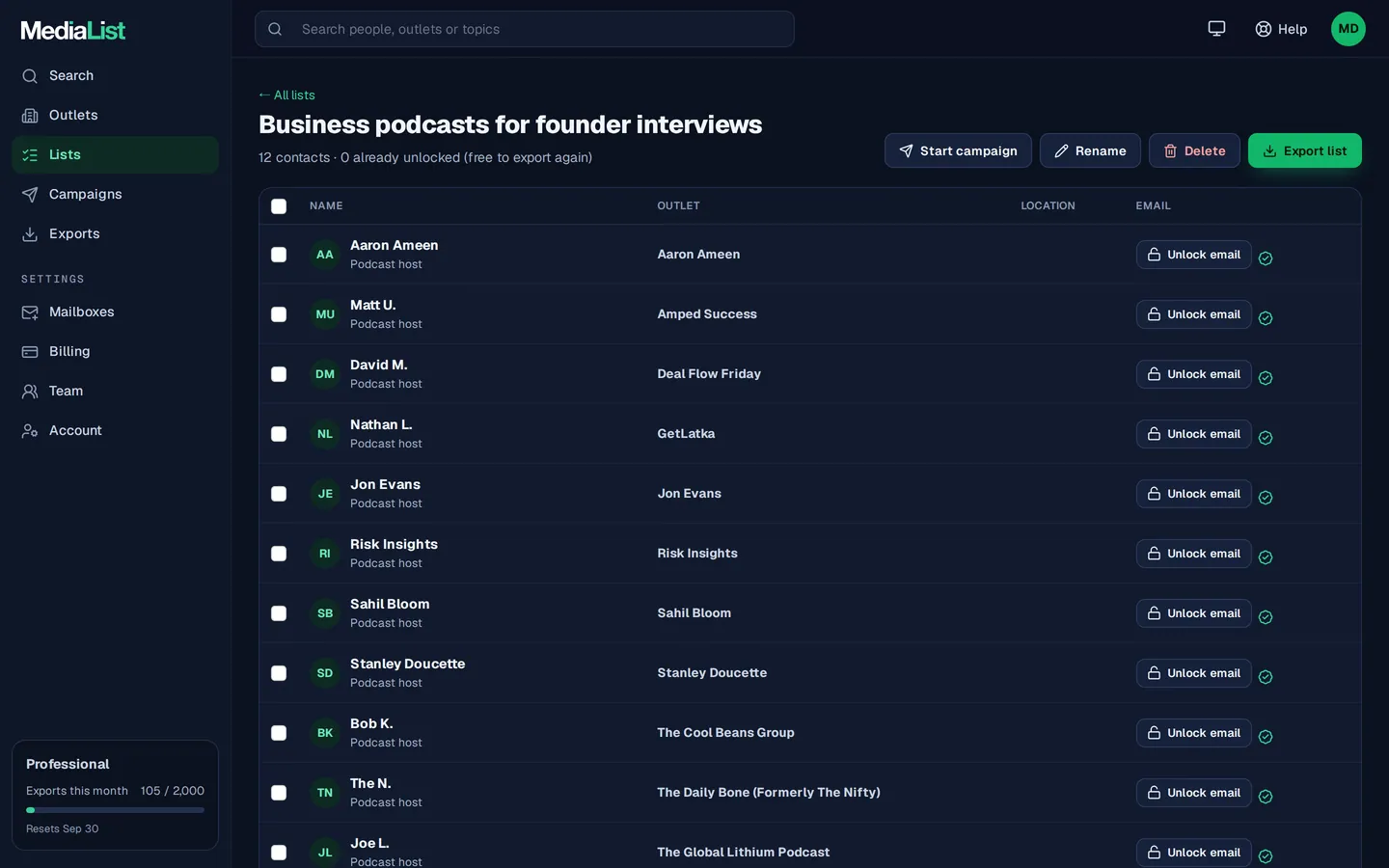Click the monitor icon in top bar

point(1216,29)
